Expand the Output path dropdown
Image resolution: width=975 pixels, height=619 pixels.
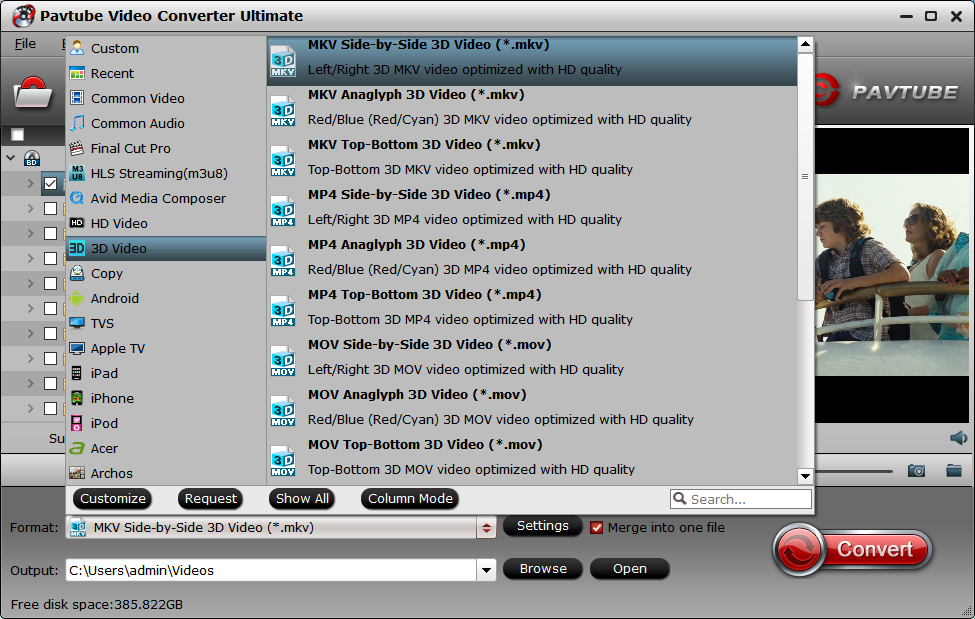point(486,570)
